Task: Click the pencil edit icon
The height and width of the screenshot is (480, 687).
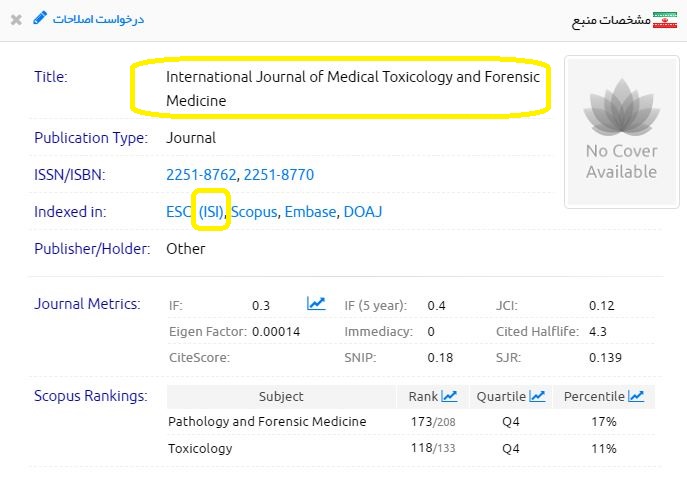Action: 40,18
